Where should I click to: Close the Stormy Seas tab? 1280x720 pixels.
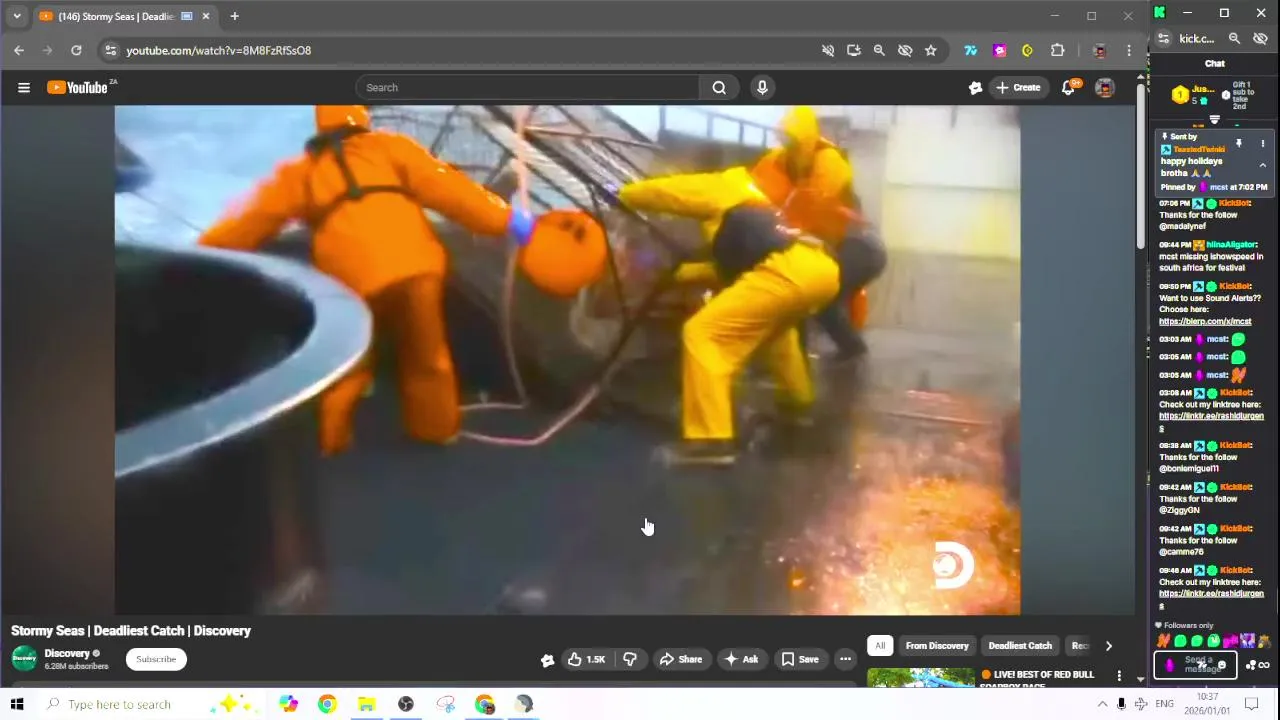click(x=206, y=16)
